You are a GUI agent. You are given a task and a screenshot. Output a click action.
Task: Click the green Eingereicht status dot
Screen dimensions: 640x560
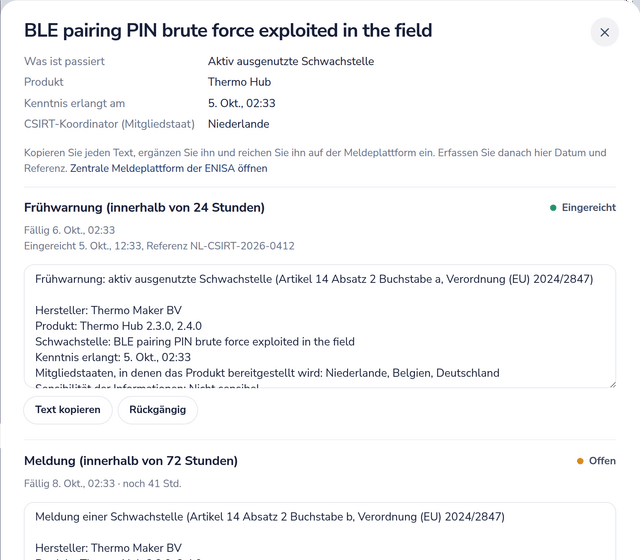(553, 208)
